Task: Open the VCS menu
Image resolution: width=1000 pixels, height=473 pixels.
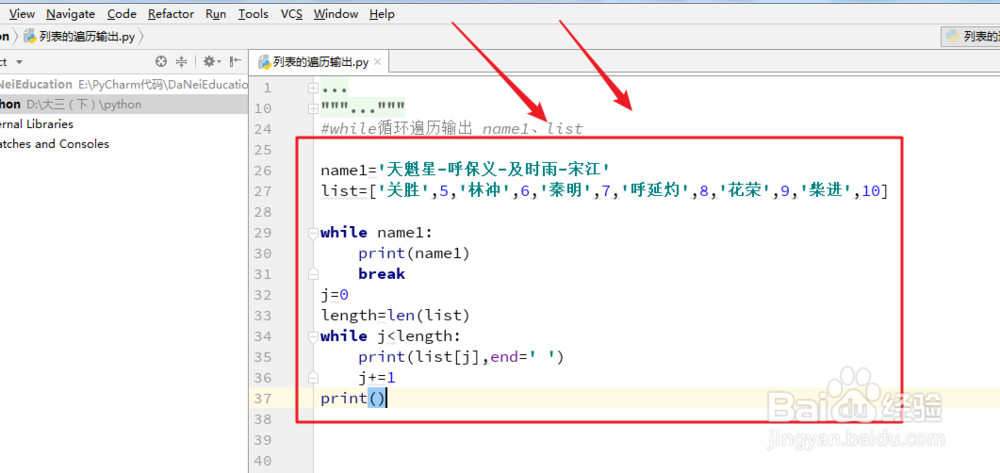Action: pos(291,13)
